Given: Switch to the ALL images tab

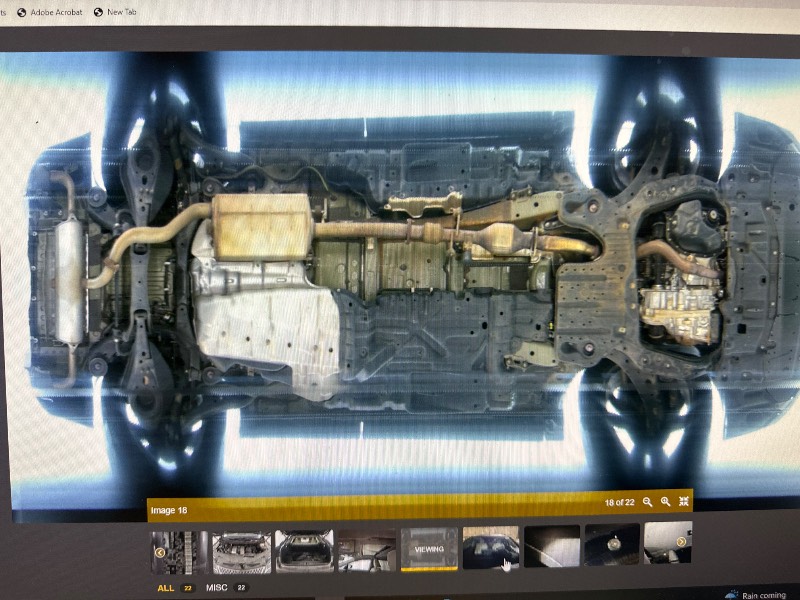Looking at the screenshot, I should coord(165,588).
